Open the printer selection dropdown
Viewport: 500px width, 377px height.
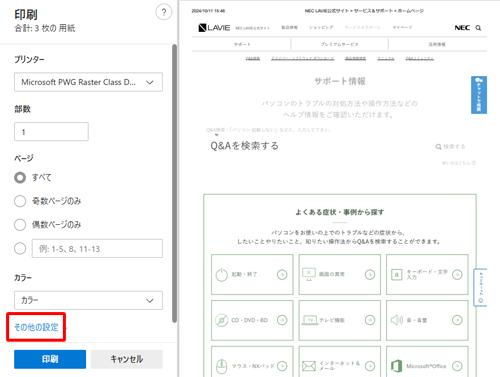pyautogui.click(x=88, y=82)
